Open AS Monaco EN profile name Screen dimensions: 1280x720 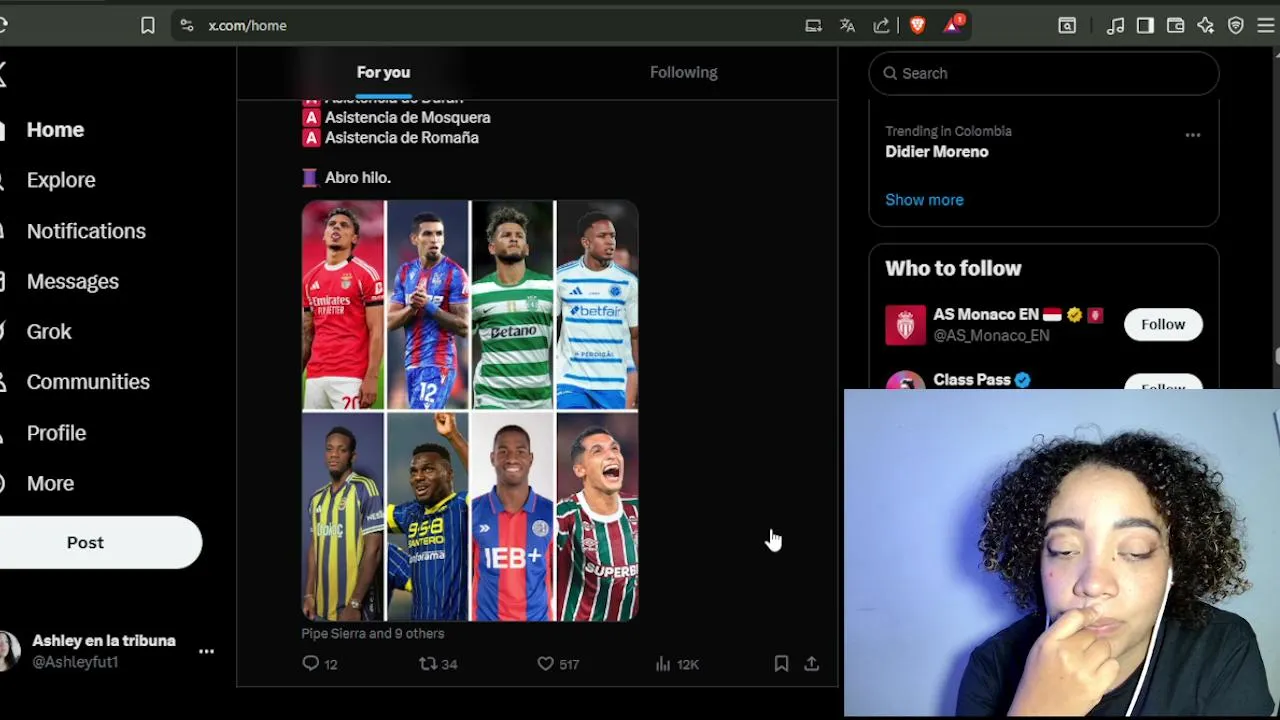986,314
